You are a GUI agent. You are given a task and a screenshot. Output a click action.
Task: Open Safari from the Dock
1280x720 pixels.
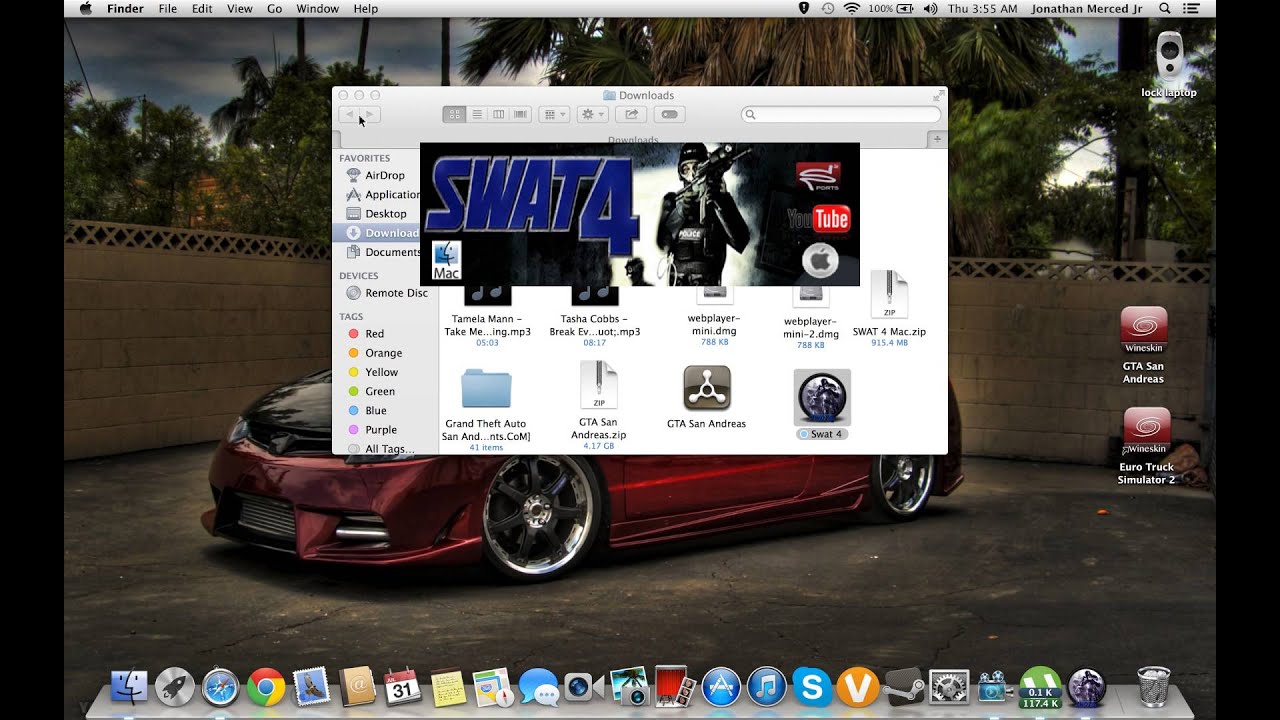(220, 687)
